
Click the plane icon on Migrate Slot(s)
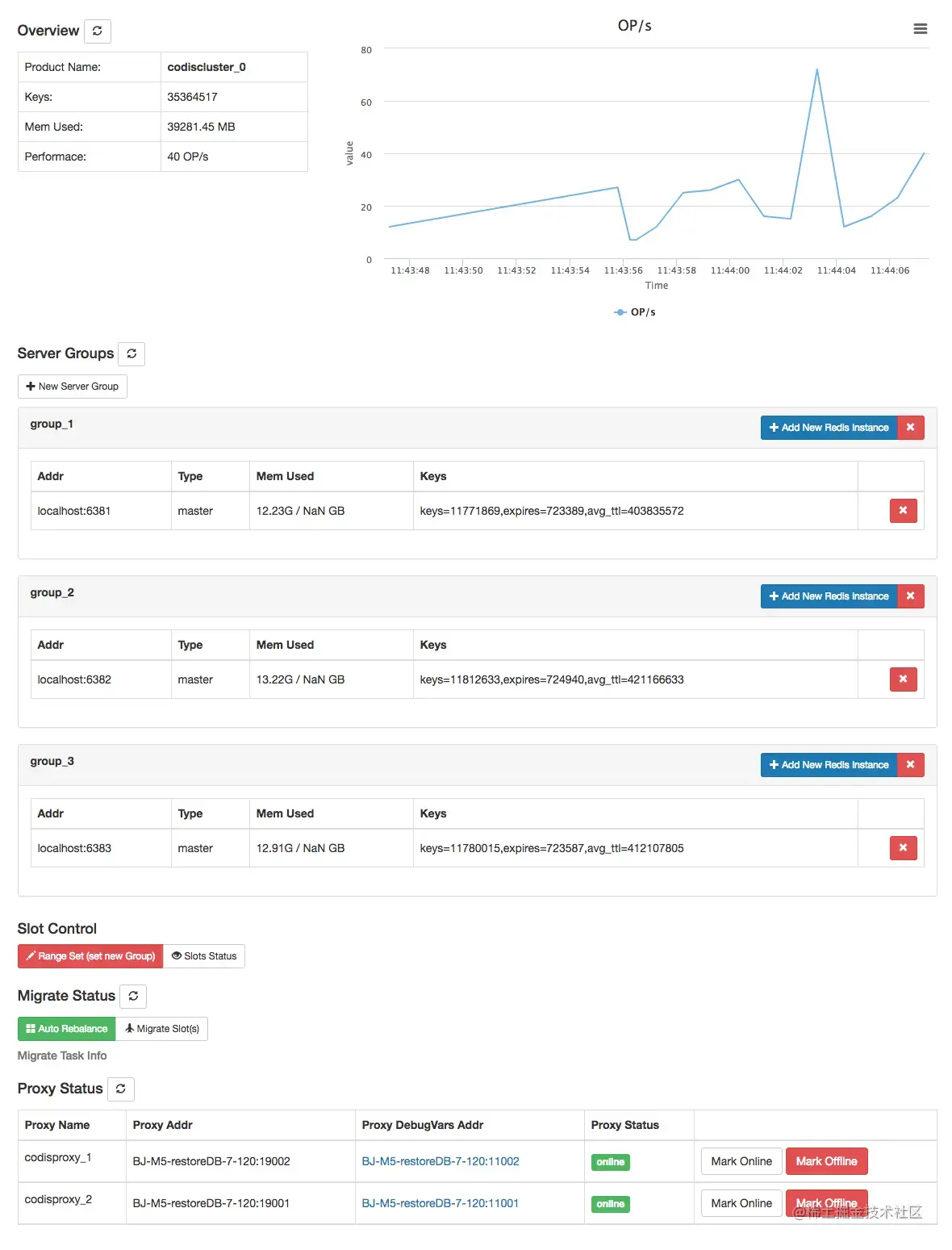(129, 1028)
